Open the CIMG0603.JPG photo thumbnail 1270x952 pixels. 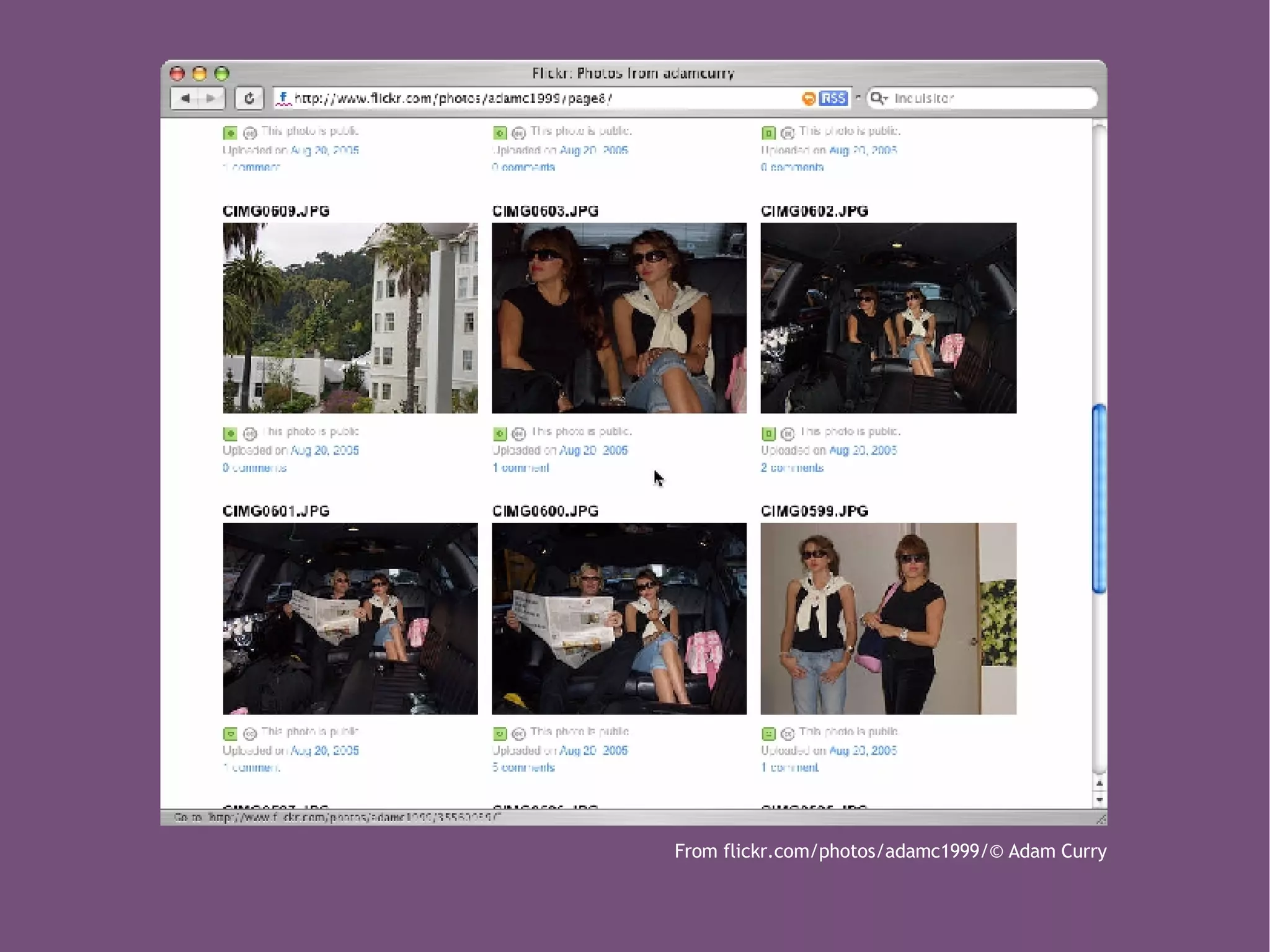pyautogui.click(x=619, y=318)
